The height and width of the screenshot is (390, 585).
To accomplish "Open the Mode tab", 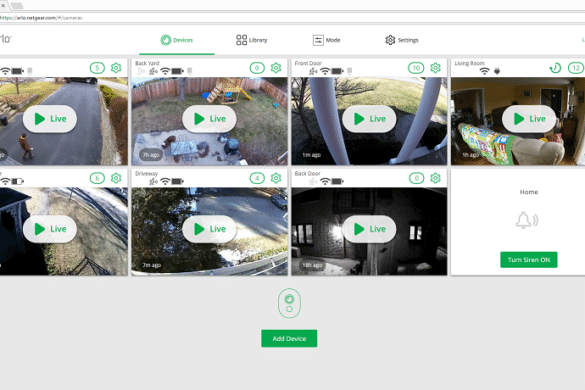I will click(x=326, y=40).
